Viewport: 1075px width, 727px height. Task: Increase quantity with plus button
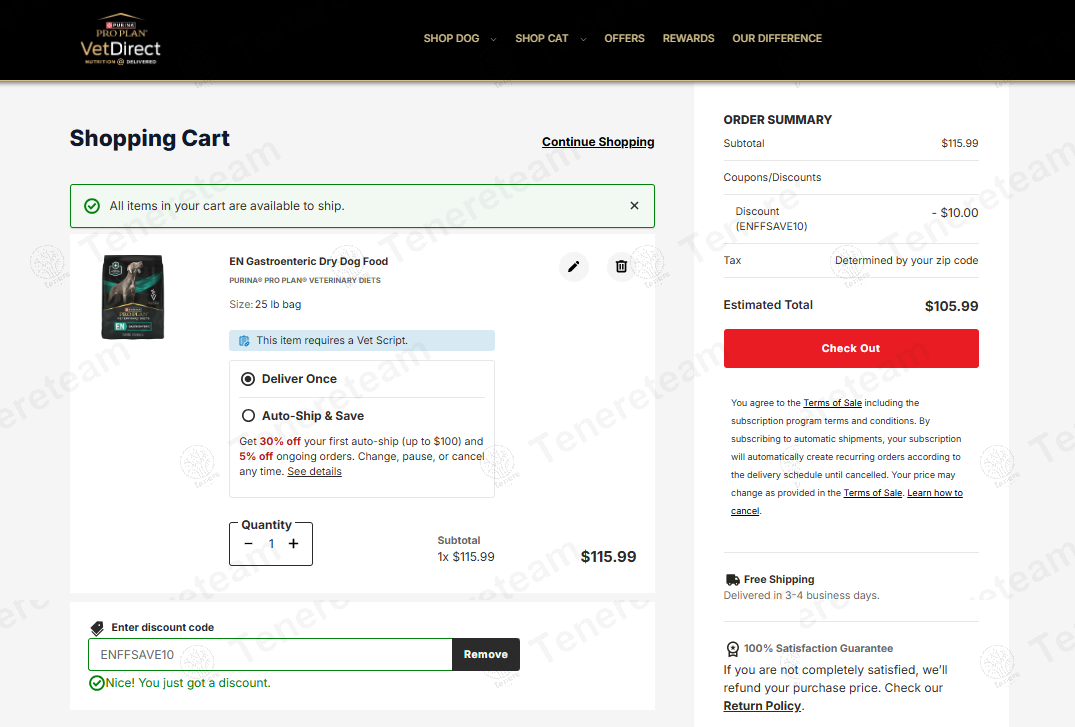(293, 544)
